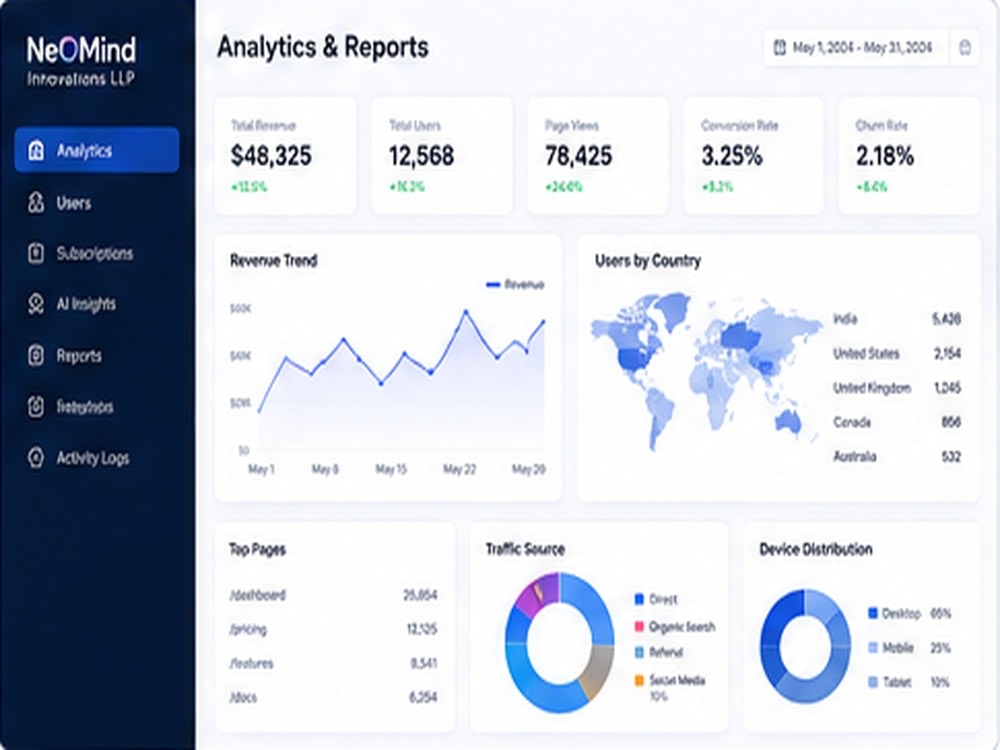
Task: Click the /dashboard top page row
Action: pos(334,595)
